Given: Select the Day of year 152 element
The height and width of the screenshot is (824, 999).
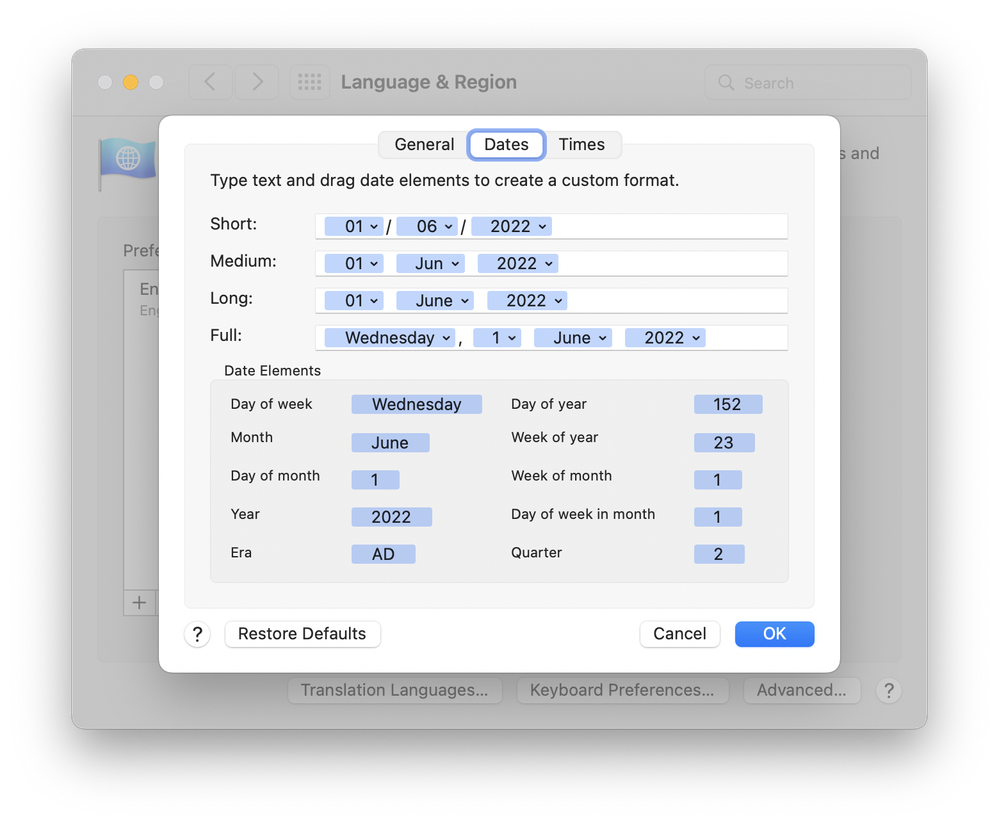Looking at the screenshot, I should (x=727, y=404).
